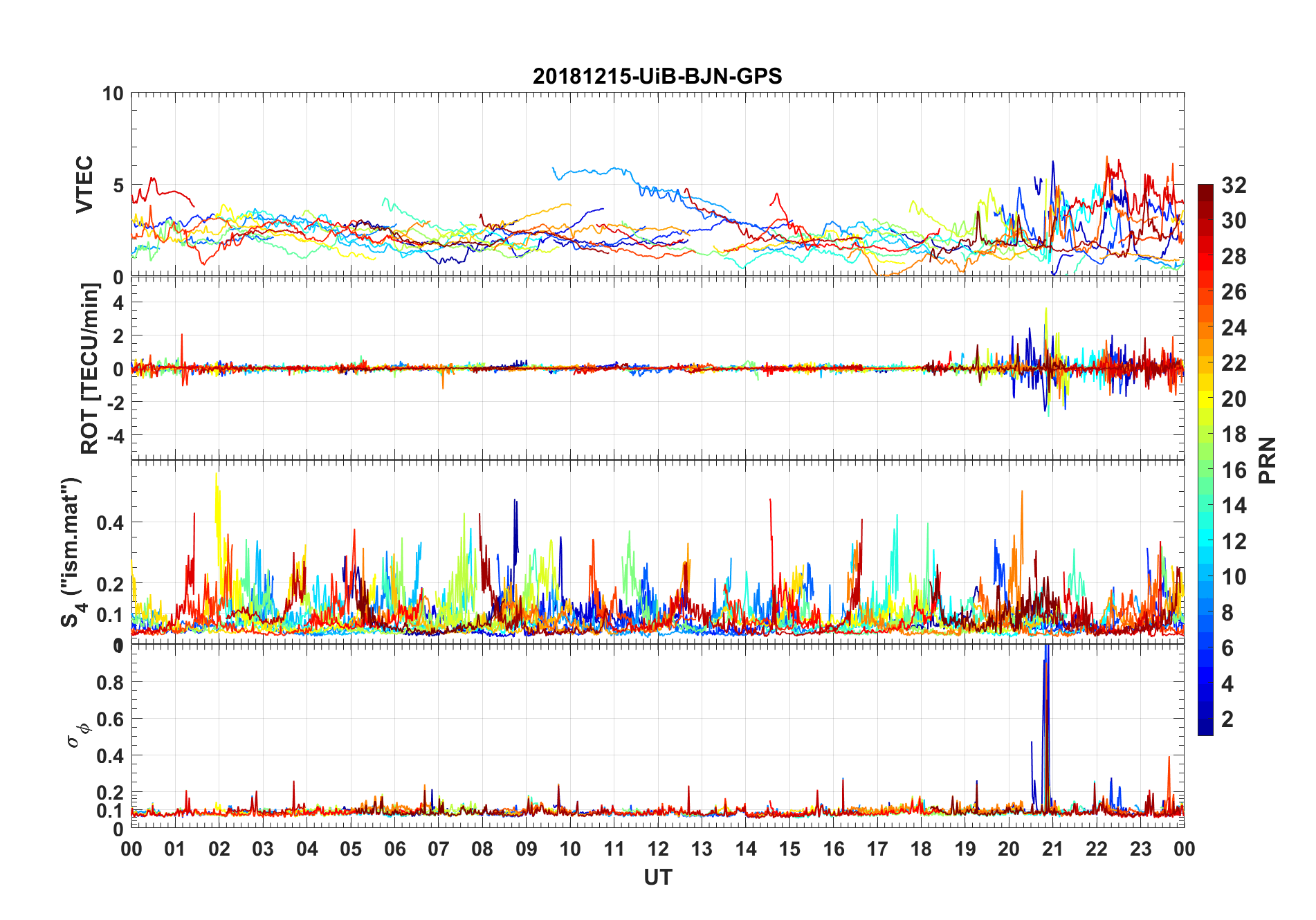Select the "-2" tick on the ROT axis
Image resolution: width=1316 pixels, height=920 pixels.
pyautogui.click(x=115, y=402)
